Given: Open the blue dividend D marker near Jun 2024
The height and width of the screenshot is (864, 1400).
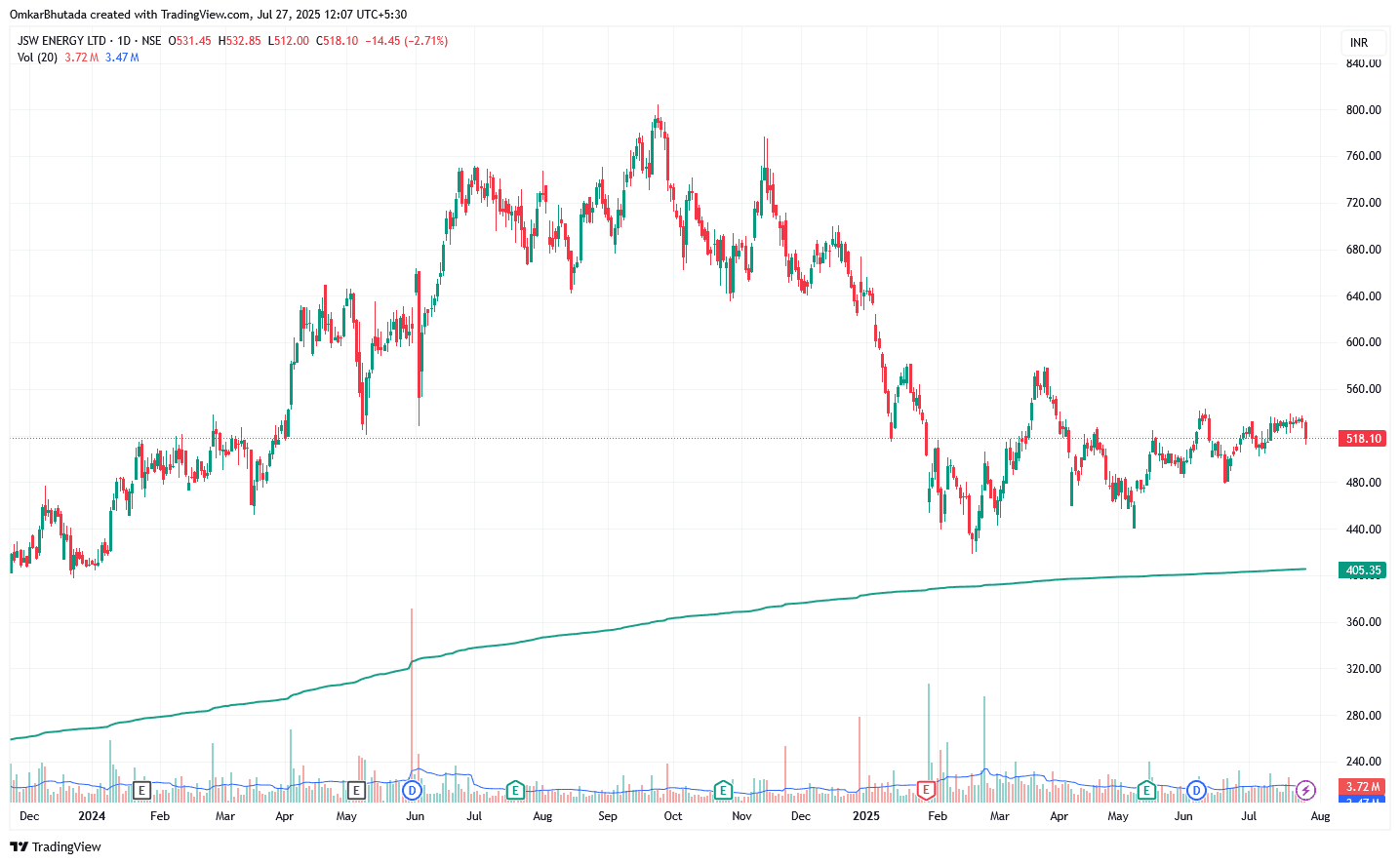Looking at the screenshot, I should coord(412,790).
